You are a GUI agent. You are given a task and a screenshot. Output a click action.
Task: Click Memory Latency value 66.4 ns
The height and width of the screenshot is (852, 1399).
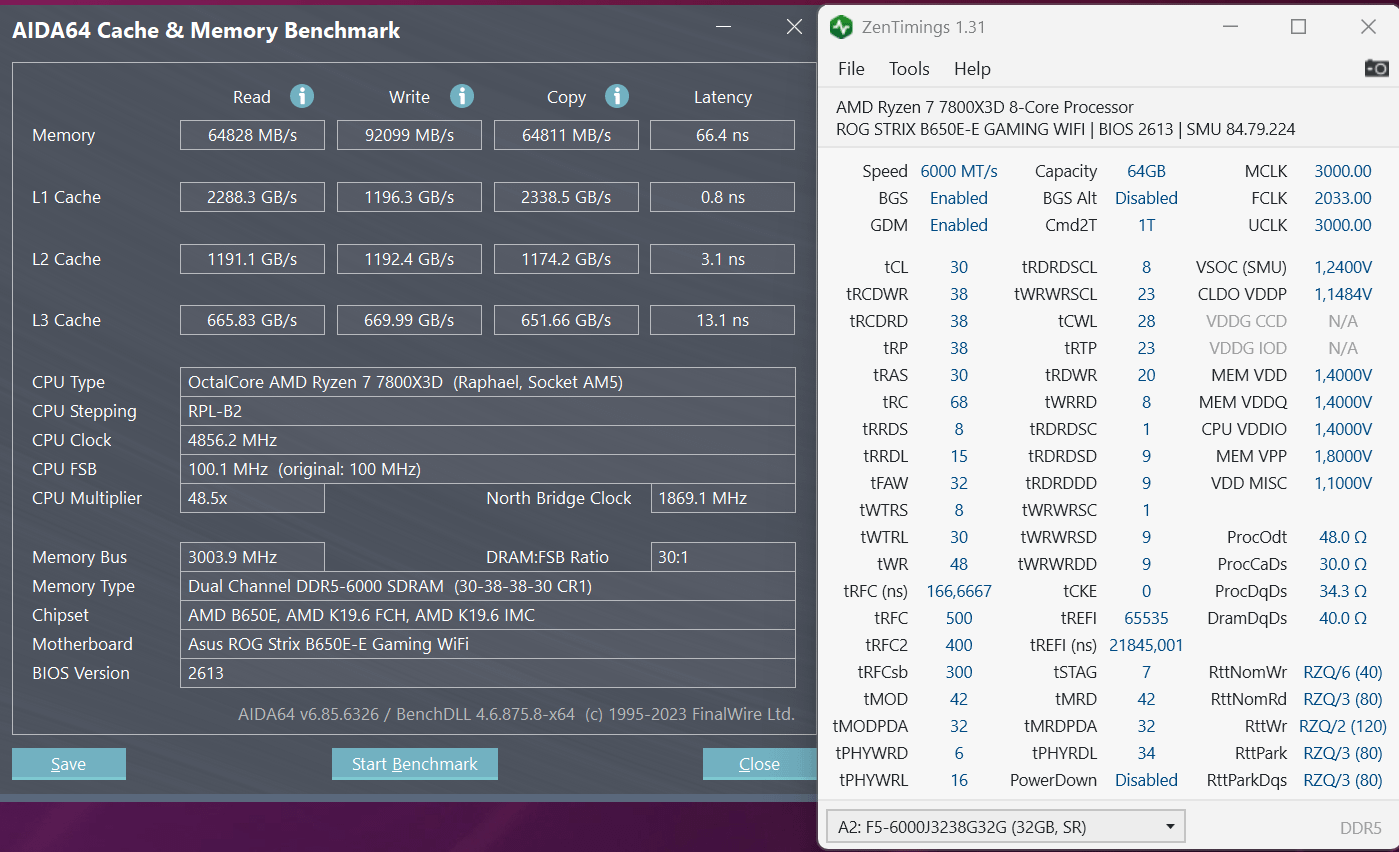point(723,135)
